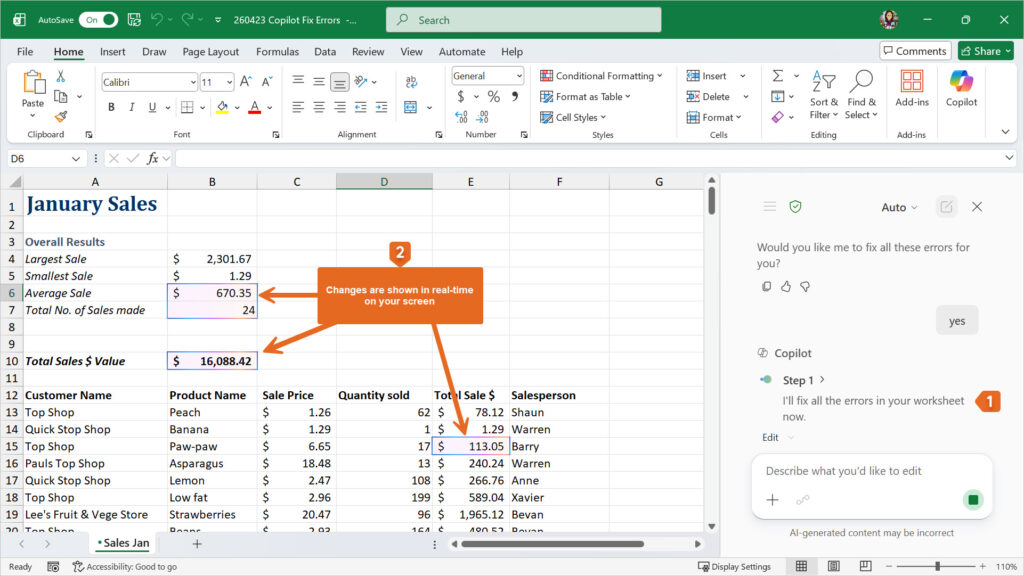Open the Auto mode dropdown in Copilot pane
The image size is (1024, 576).
tap(899, 206)
